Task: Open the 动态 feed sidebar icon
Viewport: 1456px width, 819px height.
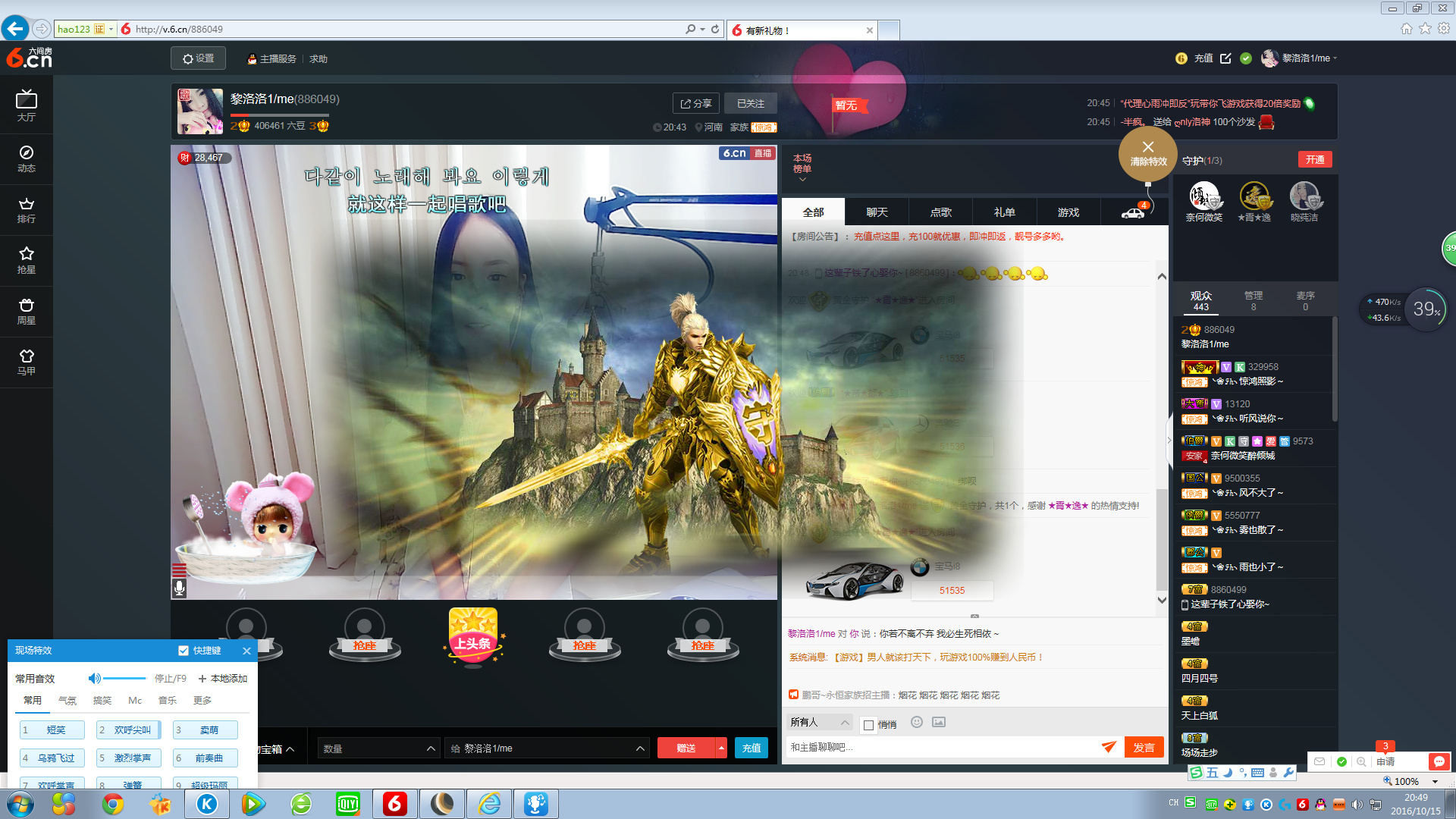Action: 27,158
